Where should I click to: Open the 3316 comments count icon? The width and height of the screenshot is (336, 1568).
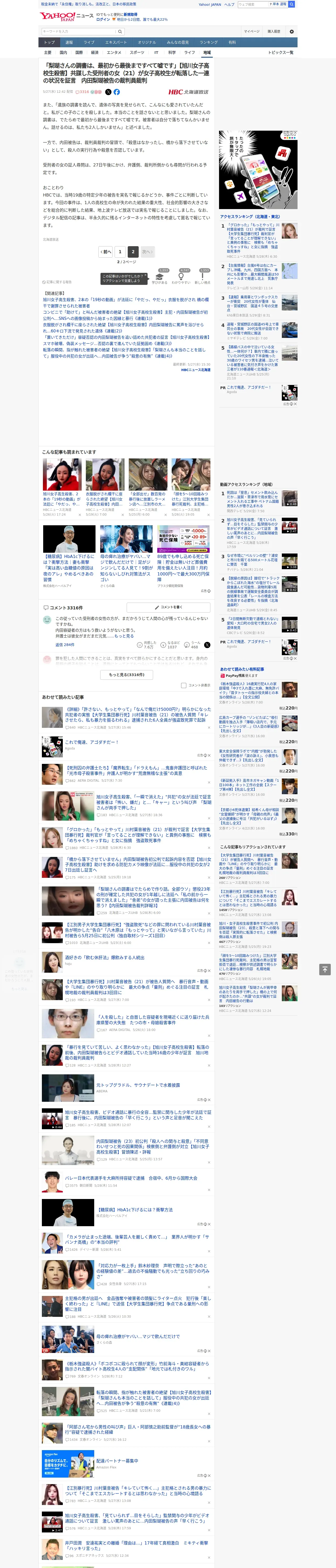82,92
